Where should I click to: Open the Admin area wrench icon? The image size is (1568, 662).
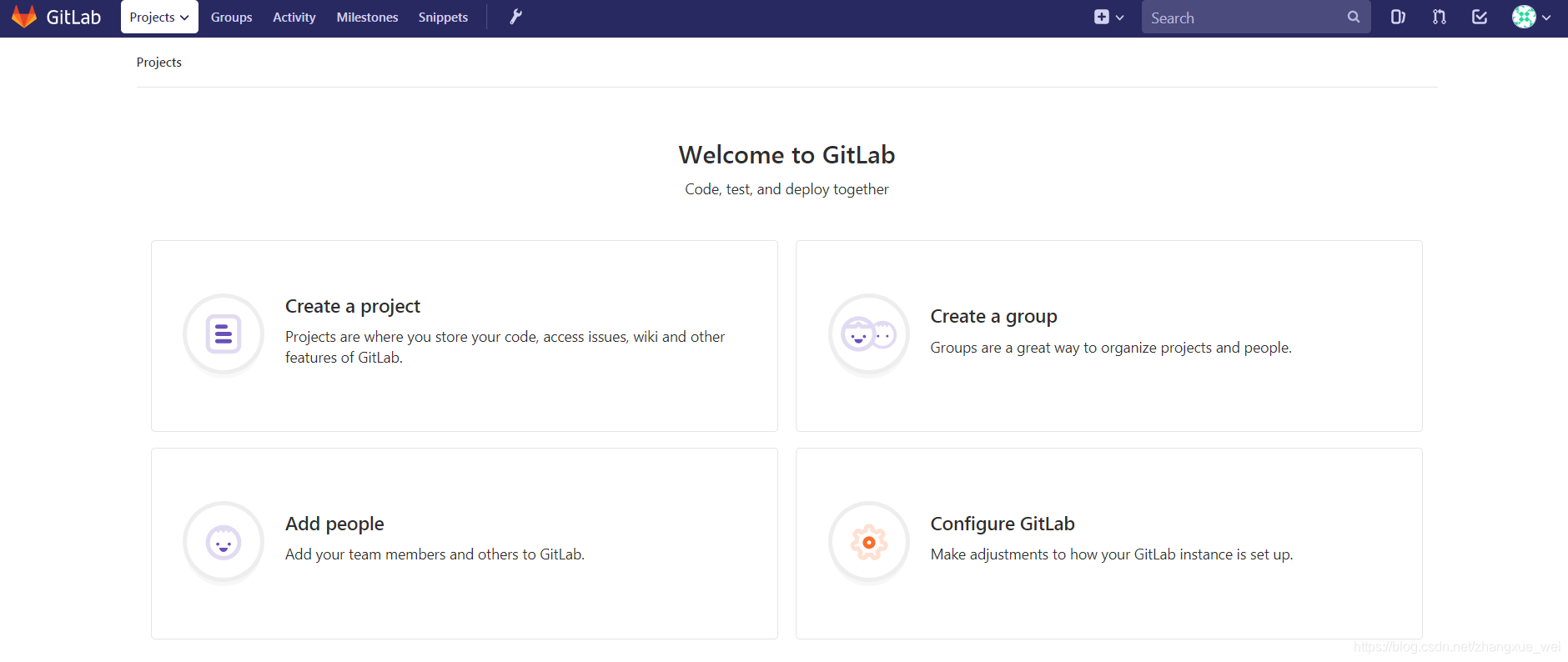pyautogui.click(x=516, y=17)
